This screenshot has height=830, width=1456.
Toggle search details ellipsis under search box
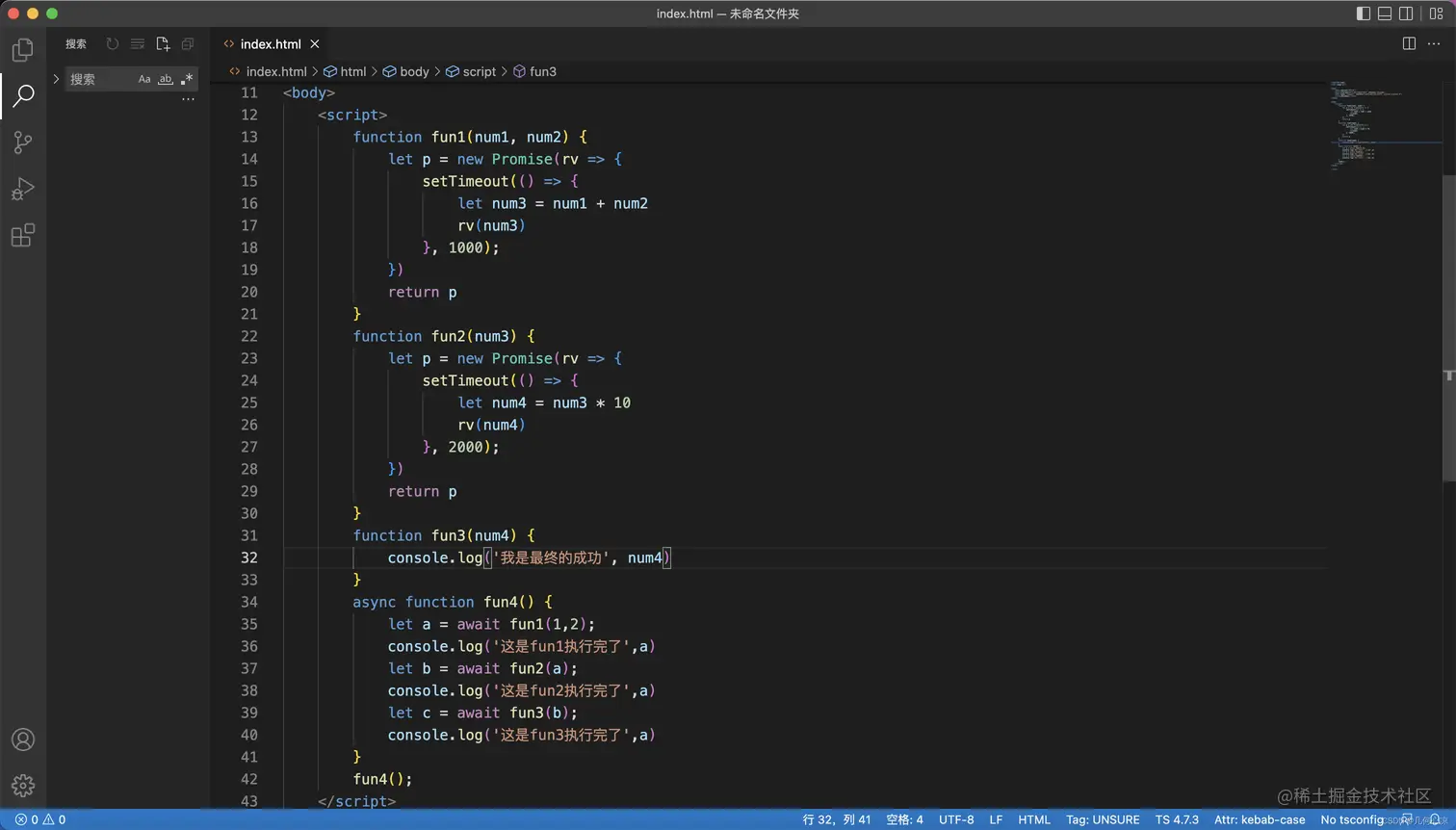tap(188, 99)
